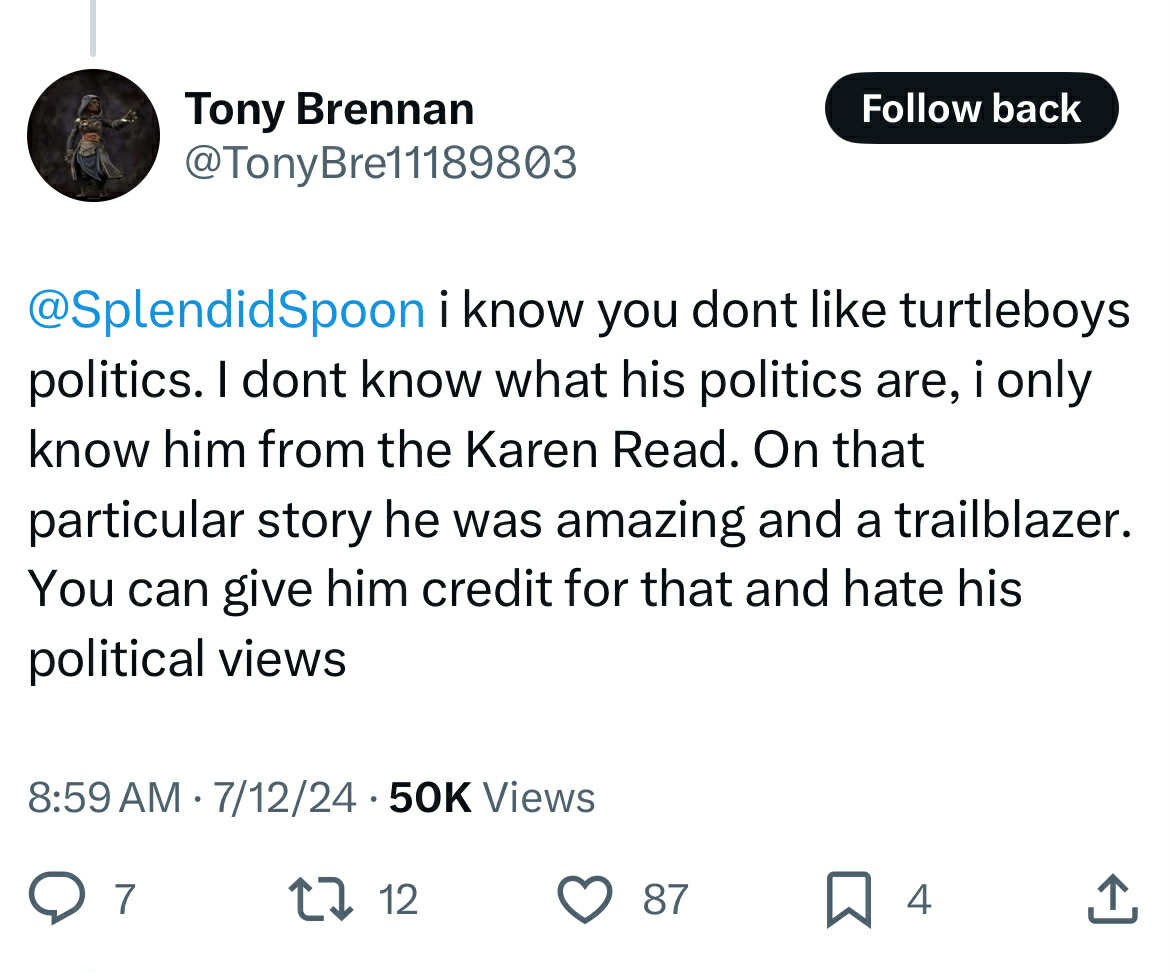Click the Tony Brennan display name

[x=329, y=109]
